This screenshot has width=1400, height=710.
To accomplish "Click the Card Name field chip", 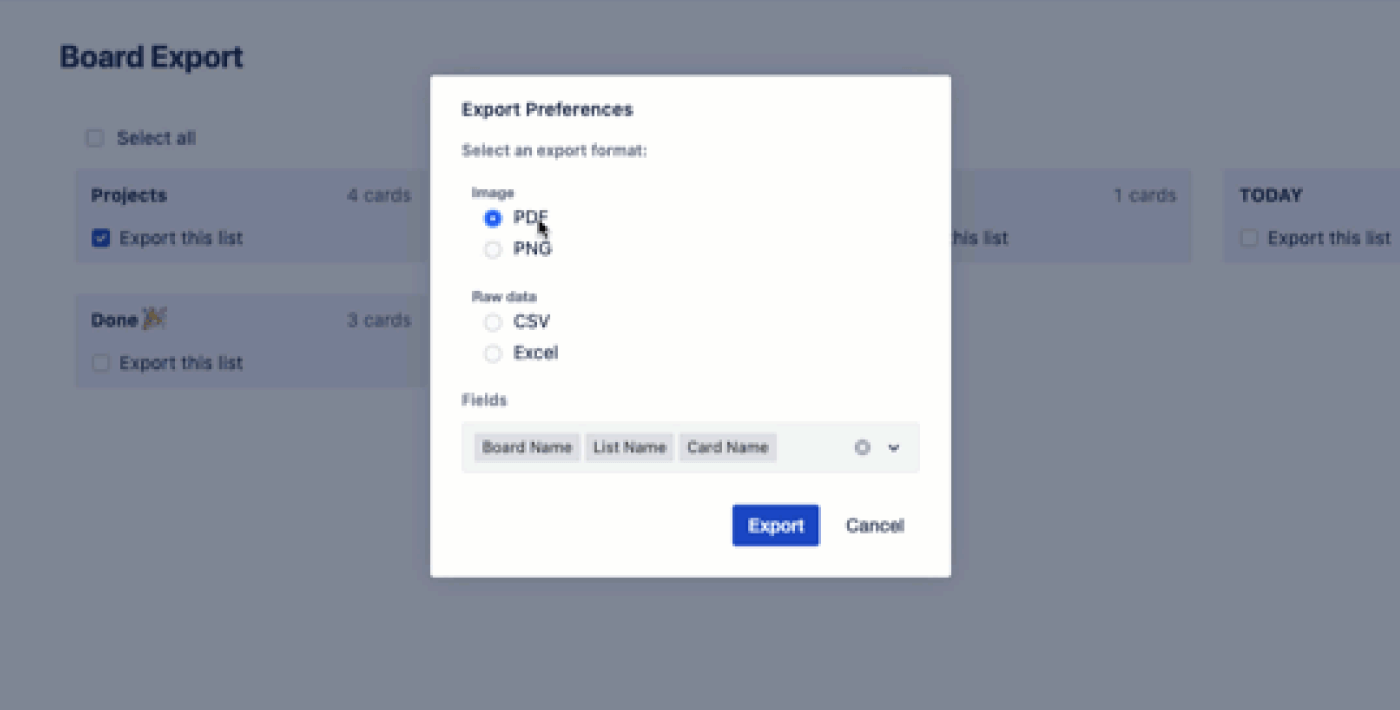I will click(727, 447).
